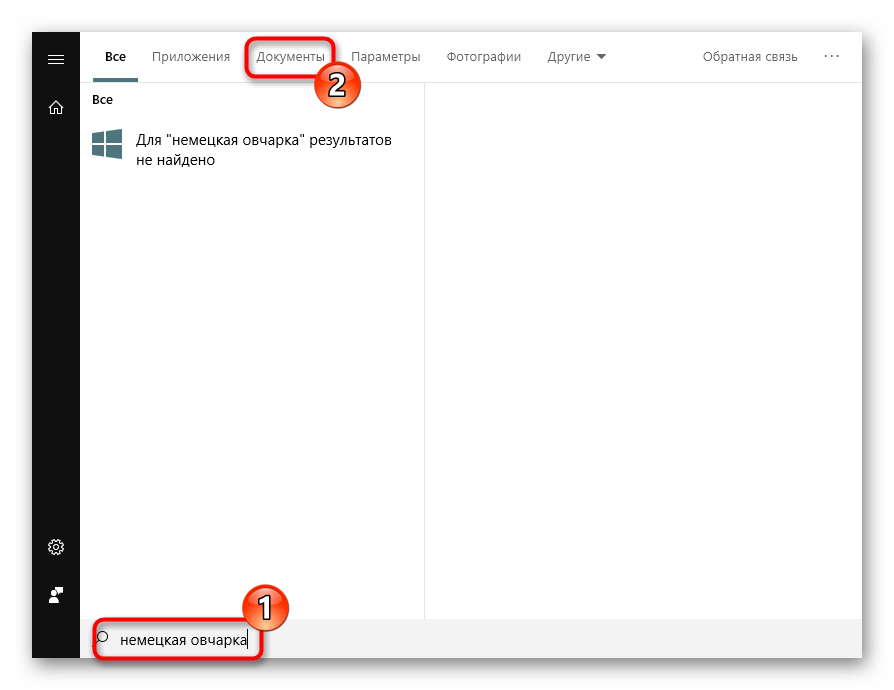Click the Все results section heading
Image resolution: width=894 pixels, height=690 pixels.
[x=103, y=99]
